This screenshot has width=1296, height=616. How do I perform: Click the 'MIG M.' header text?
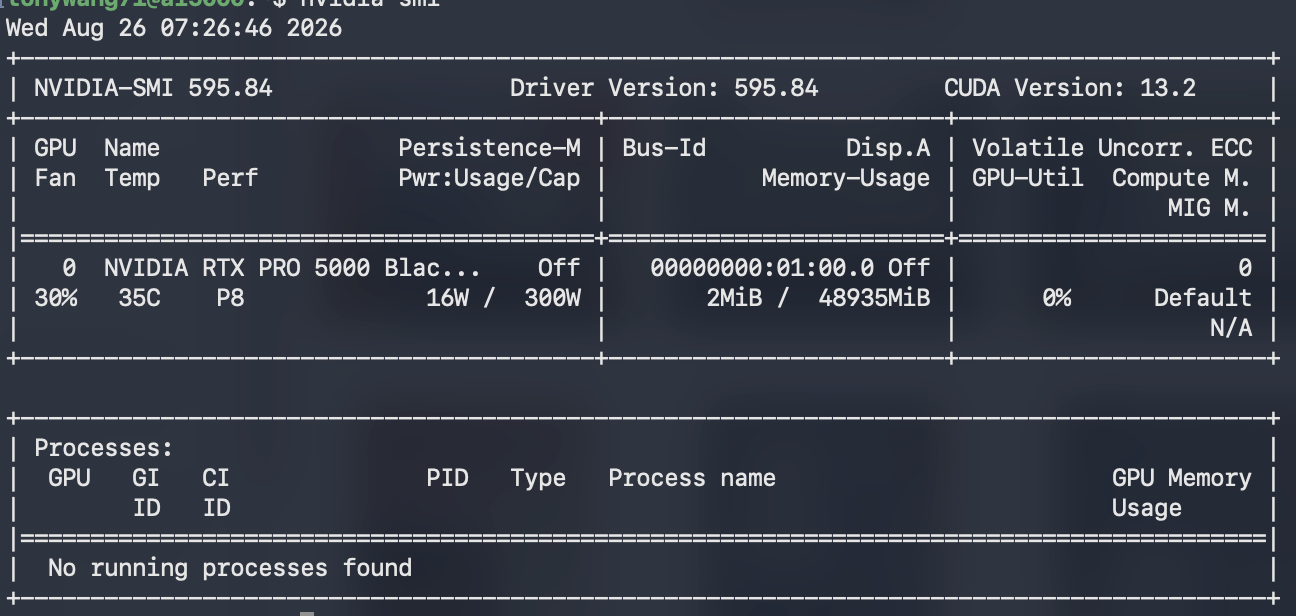tap(1210, 208)
